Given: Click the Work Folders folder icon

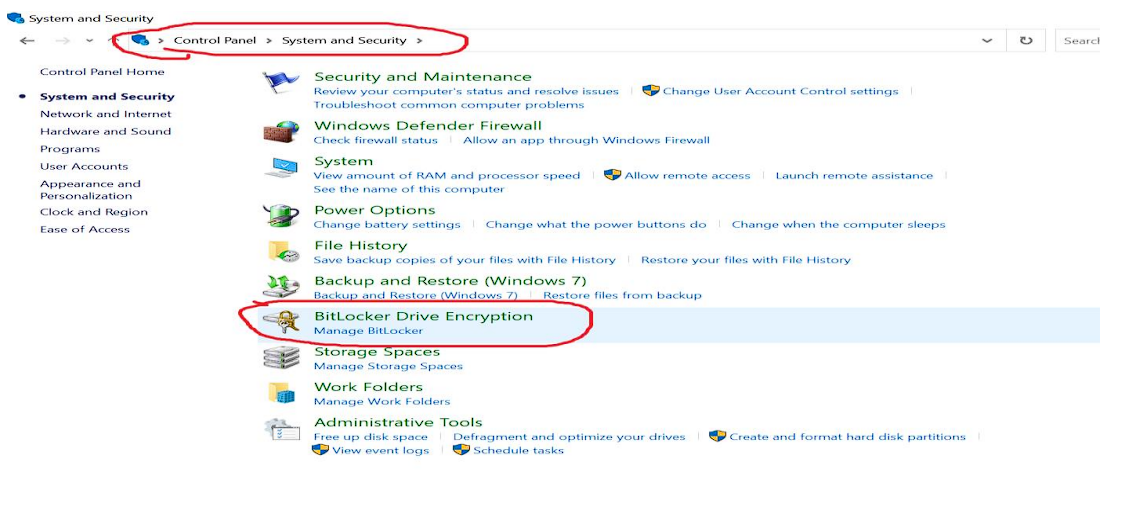Looking at the screenshot, I should click(x=282, y=393).
